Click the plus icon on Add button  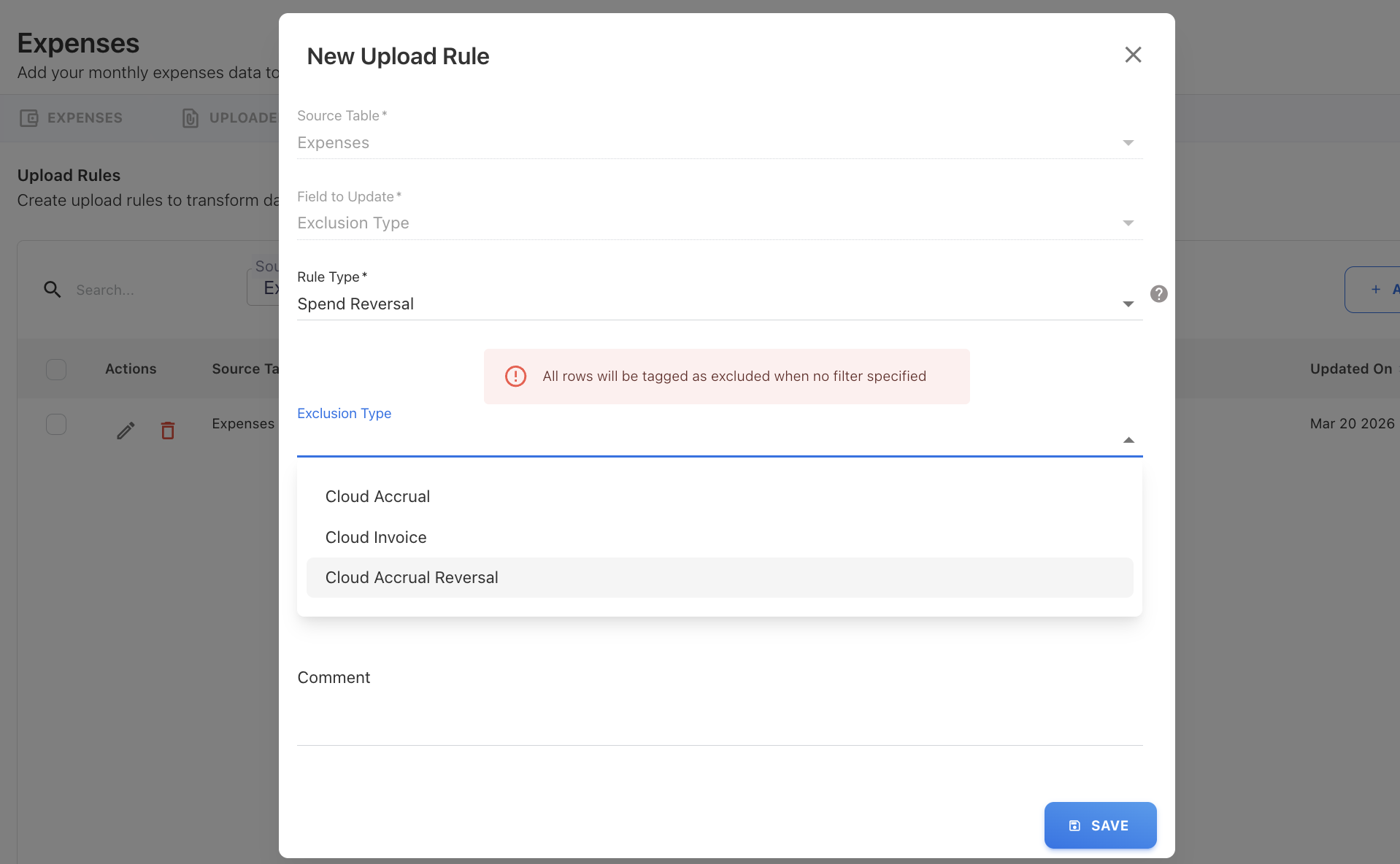click(1375, 290)
